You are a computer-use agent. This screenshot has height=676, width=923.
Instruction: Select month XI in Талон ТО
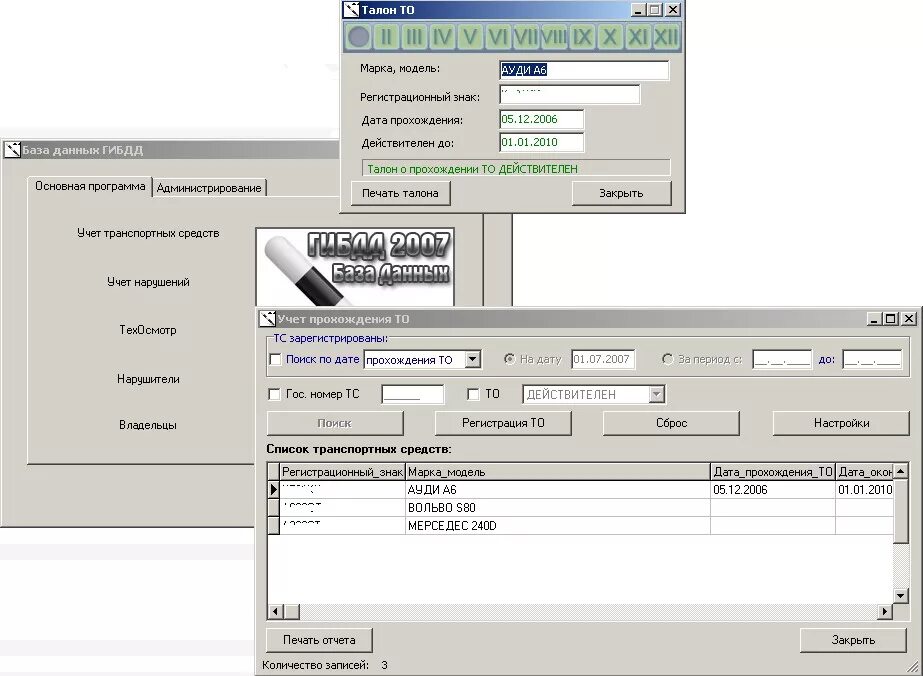coord(638,37)
